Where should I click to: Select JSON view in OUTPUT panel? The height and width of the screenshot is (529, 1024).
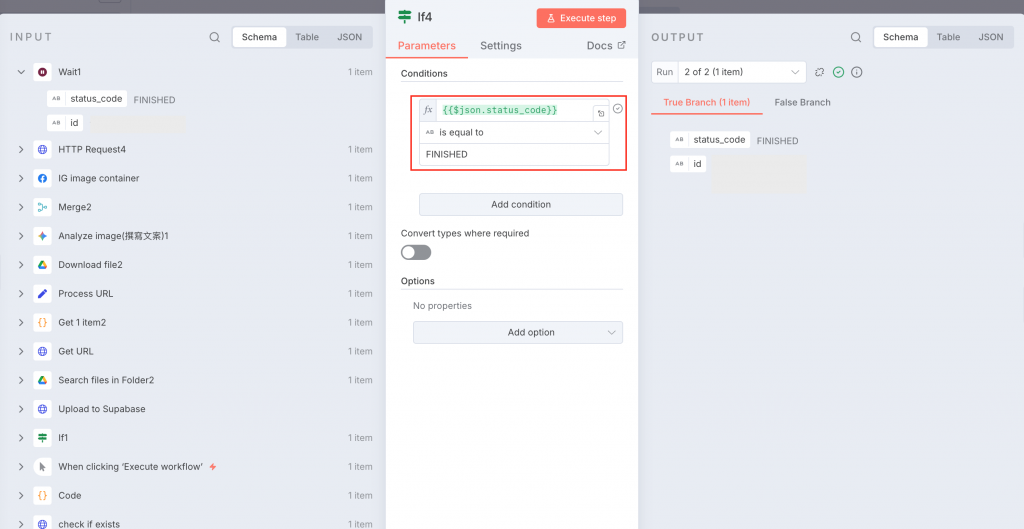pos(991,37)
